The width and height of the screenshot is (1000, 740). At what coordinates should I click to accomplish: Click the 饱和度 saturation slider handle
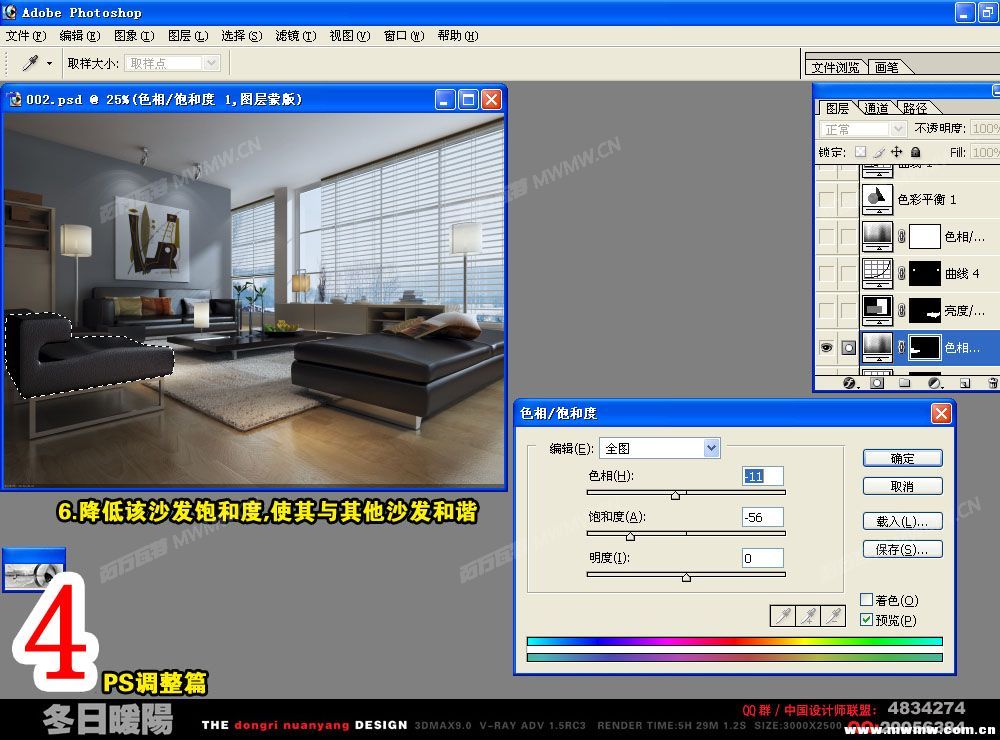pos(631,536)
